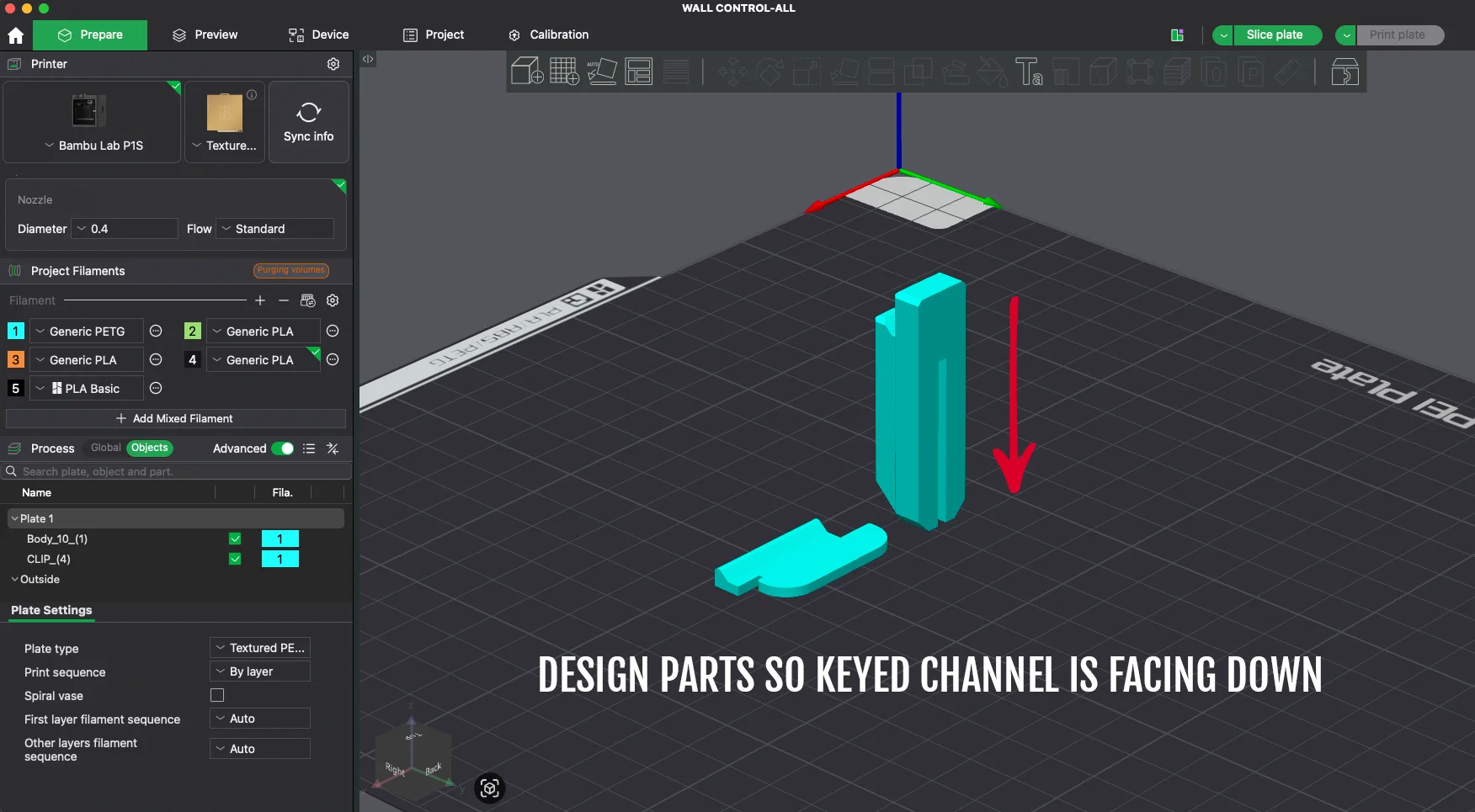The height and width of the screenshot is (812, 1475).
Task: Click the add filament plus icon
Action: (260, 300)
